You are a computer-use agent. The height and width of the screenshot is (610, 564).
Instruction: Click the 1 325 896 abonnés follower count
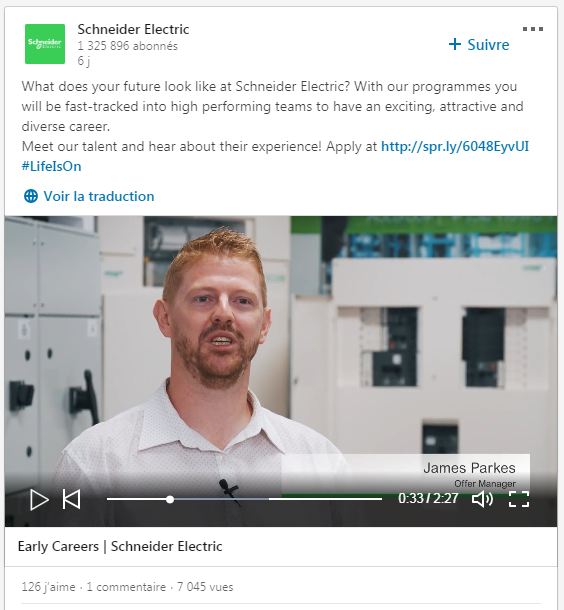point(128,46)
